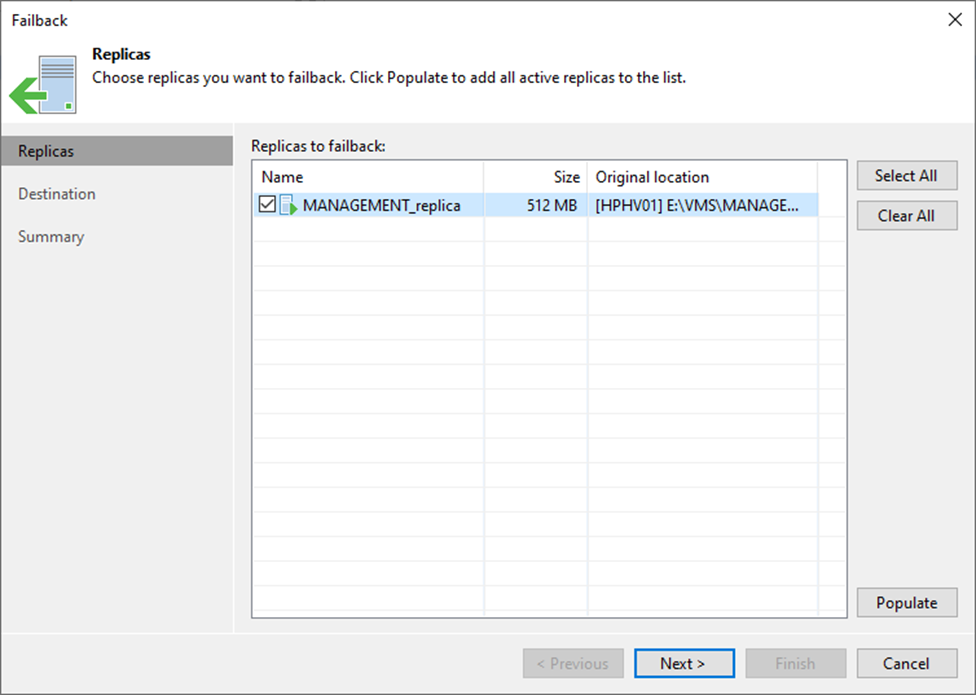
Task: Click the greyed-out Finish button
Action: pos(795,663)
